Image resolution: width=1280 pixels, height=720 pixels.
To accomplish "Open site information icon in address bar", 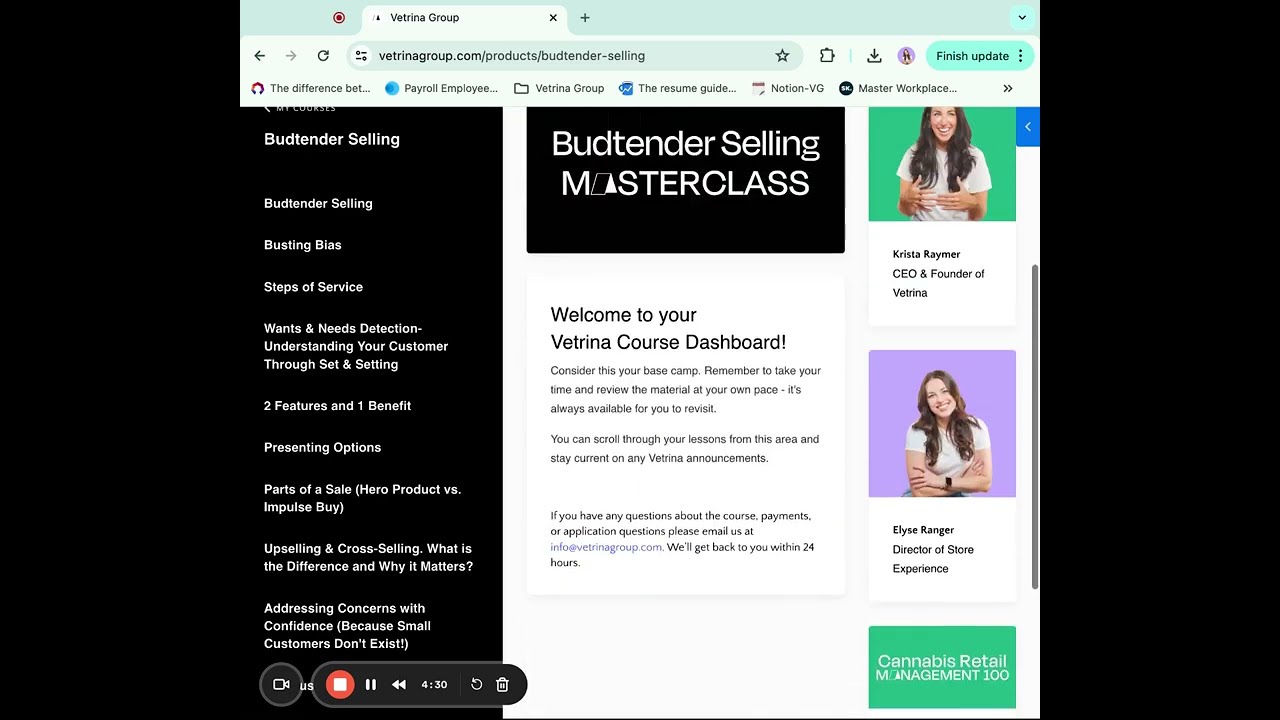I will (x=361, y=56).
